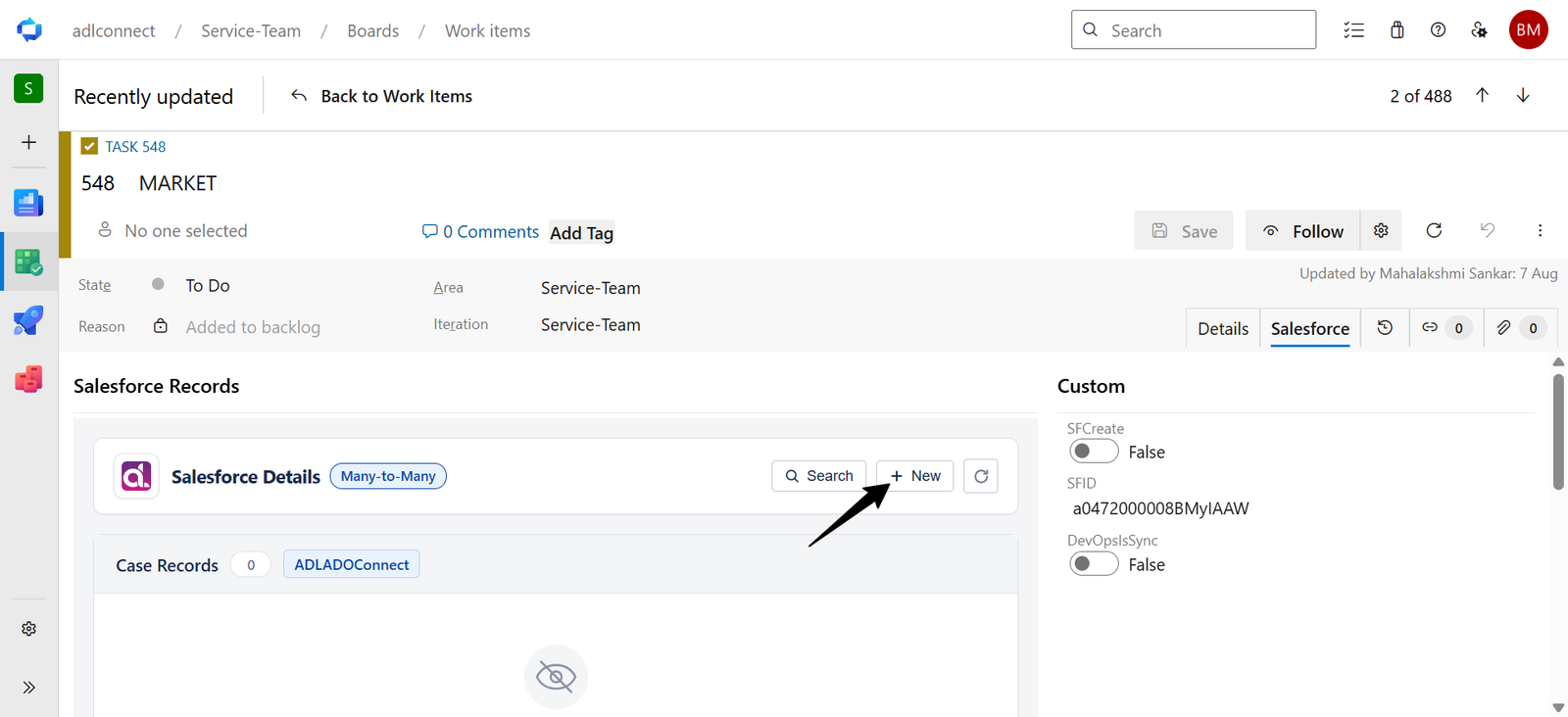The width and height of the screenshot is (1568, 717).
Task: Click the work item settings gear next to Follow
Action: (x=1381, y=230)
